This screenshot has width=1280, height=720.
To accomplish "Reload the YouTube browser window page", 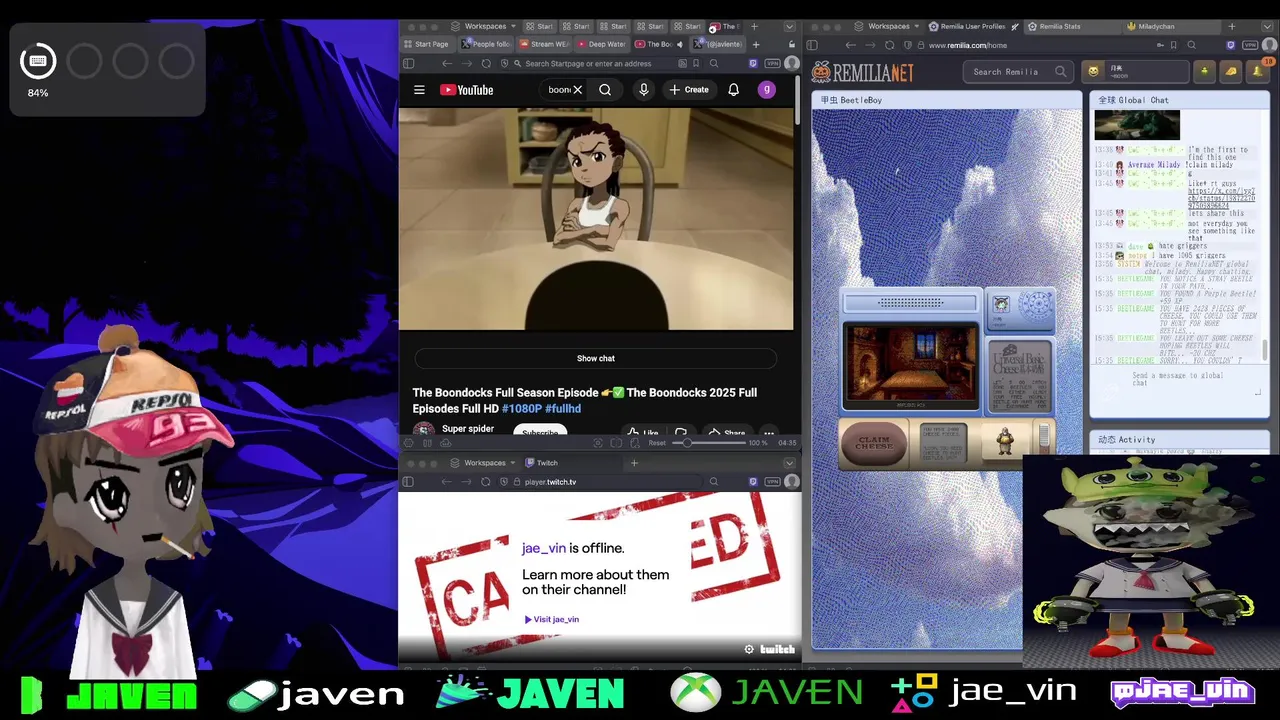I will [x=486, y=63].
